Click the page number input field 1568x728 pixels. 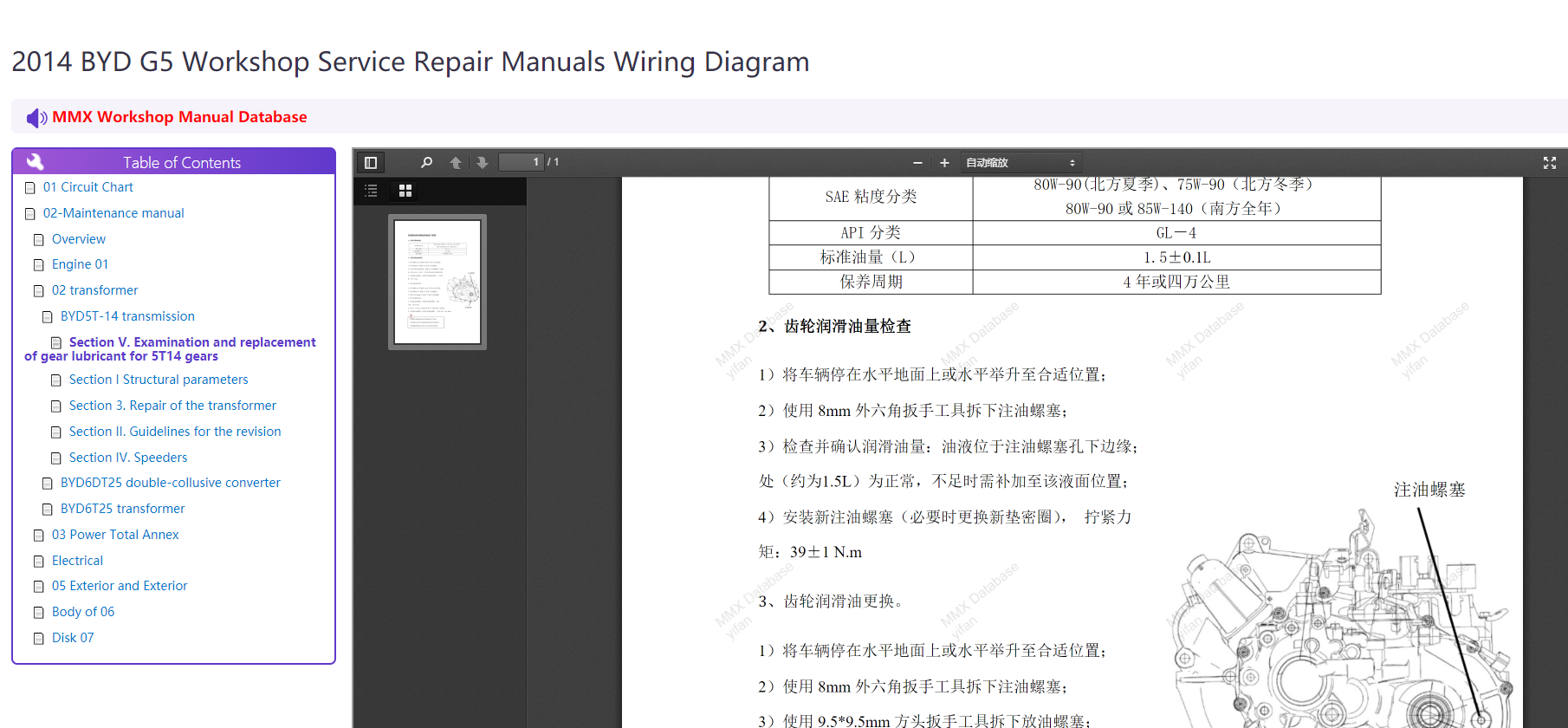pos(522,162)
